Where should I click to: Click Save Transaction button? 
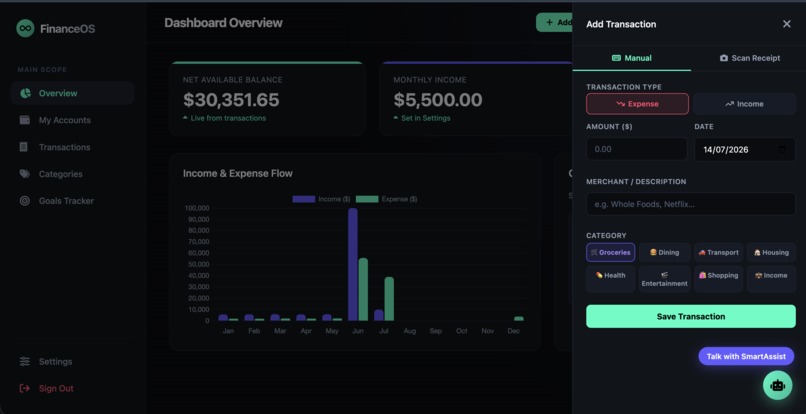click(691, 316)
